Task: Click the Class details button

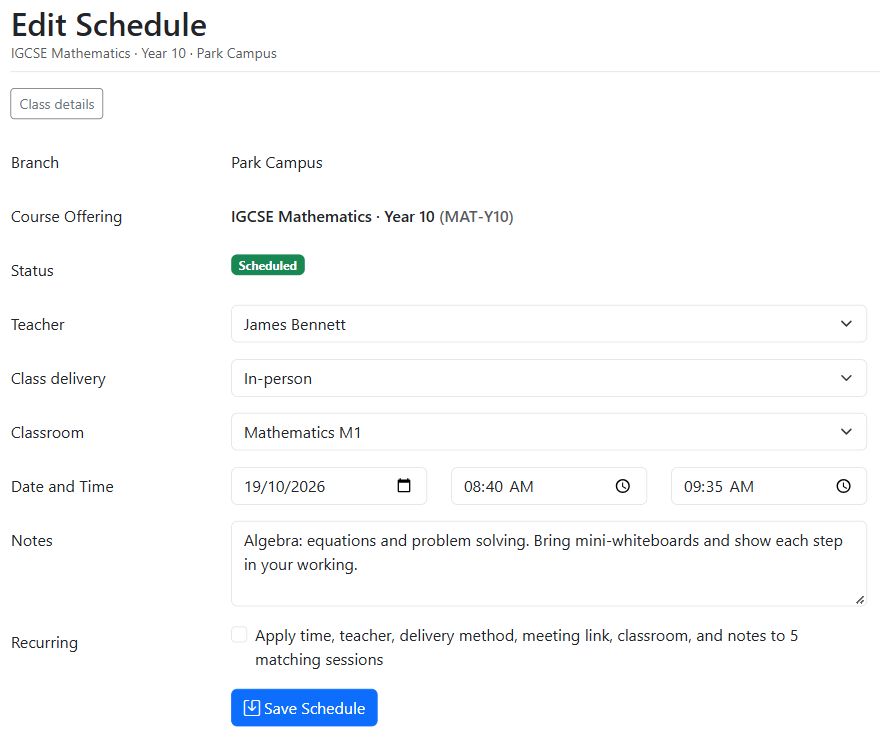Action: click(x=57, y=104)
